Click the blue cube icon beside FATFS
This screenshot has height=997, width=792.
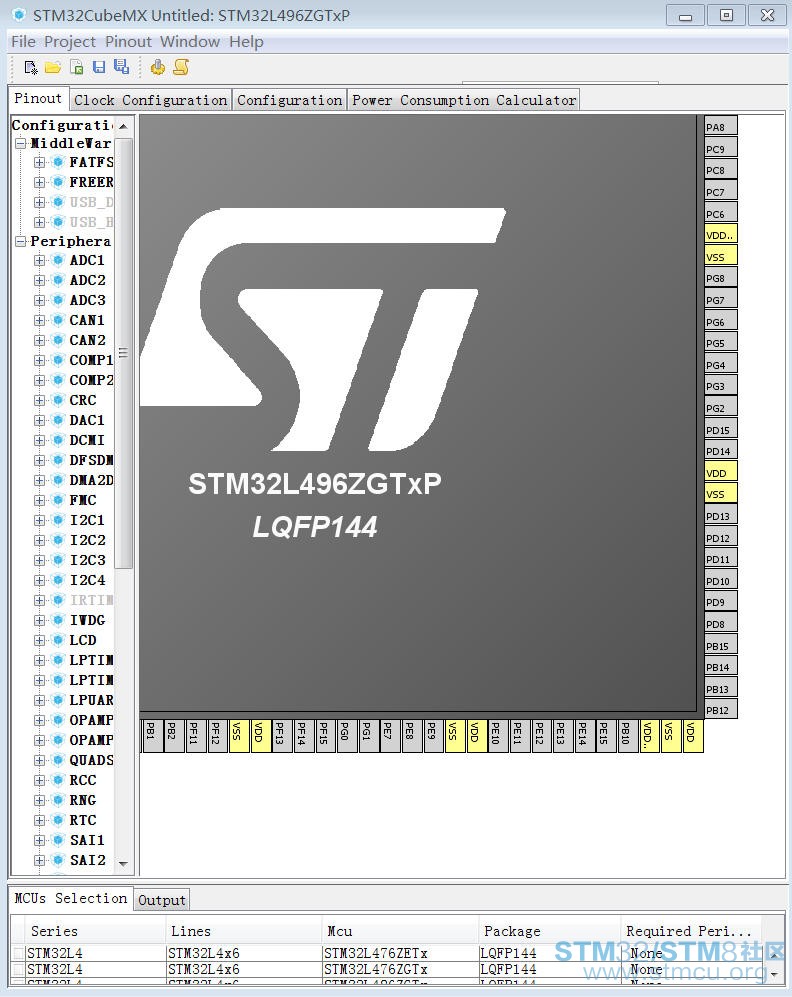point(58,162)
